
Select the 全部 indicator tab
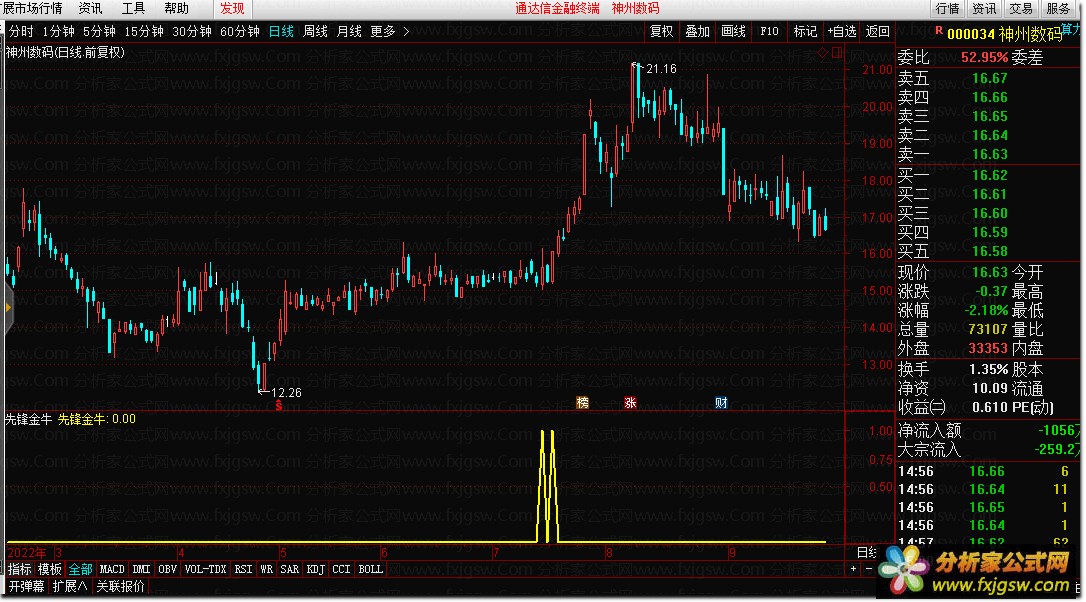80,569
